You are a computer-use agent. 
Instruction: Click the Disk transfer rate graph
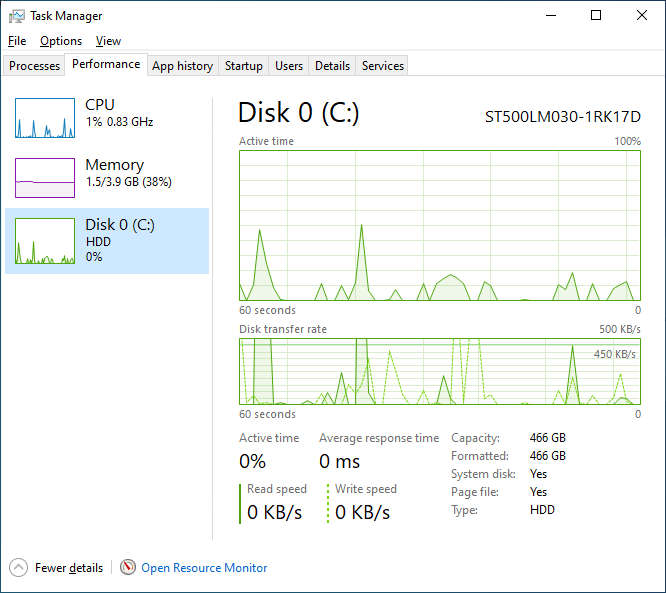coord(439,371)
